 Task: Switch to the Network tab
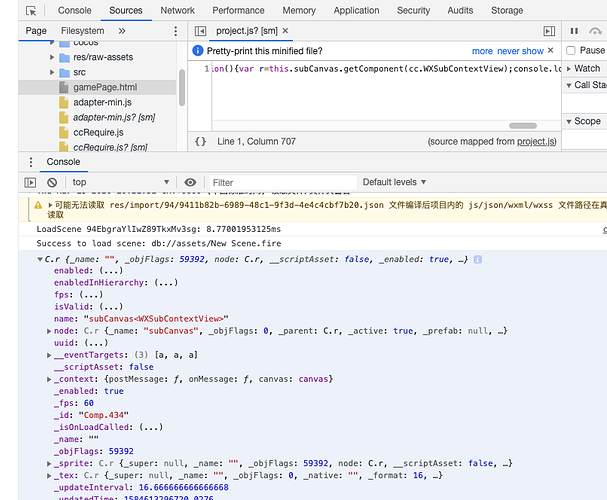coord(178,10)
